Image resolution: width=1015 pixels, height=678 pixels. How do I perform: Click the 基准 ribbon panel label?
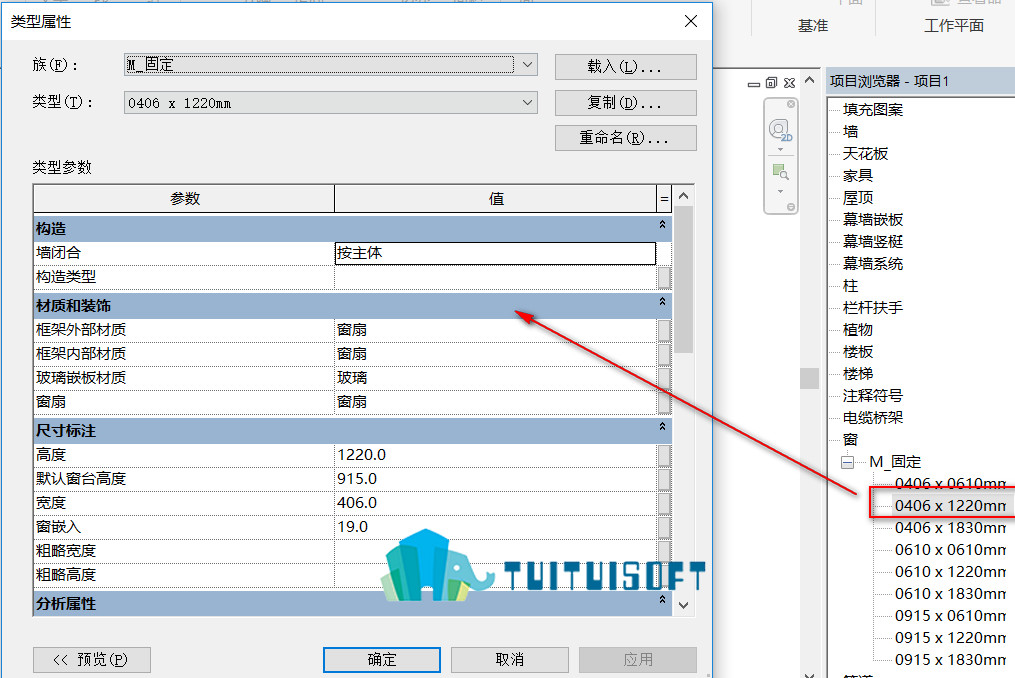coord(813,26)
